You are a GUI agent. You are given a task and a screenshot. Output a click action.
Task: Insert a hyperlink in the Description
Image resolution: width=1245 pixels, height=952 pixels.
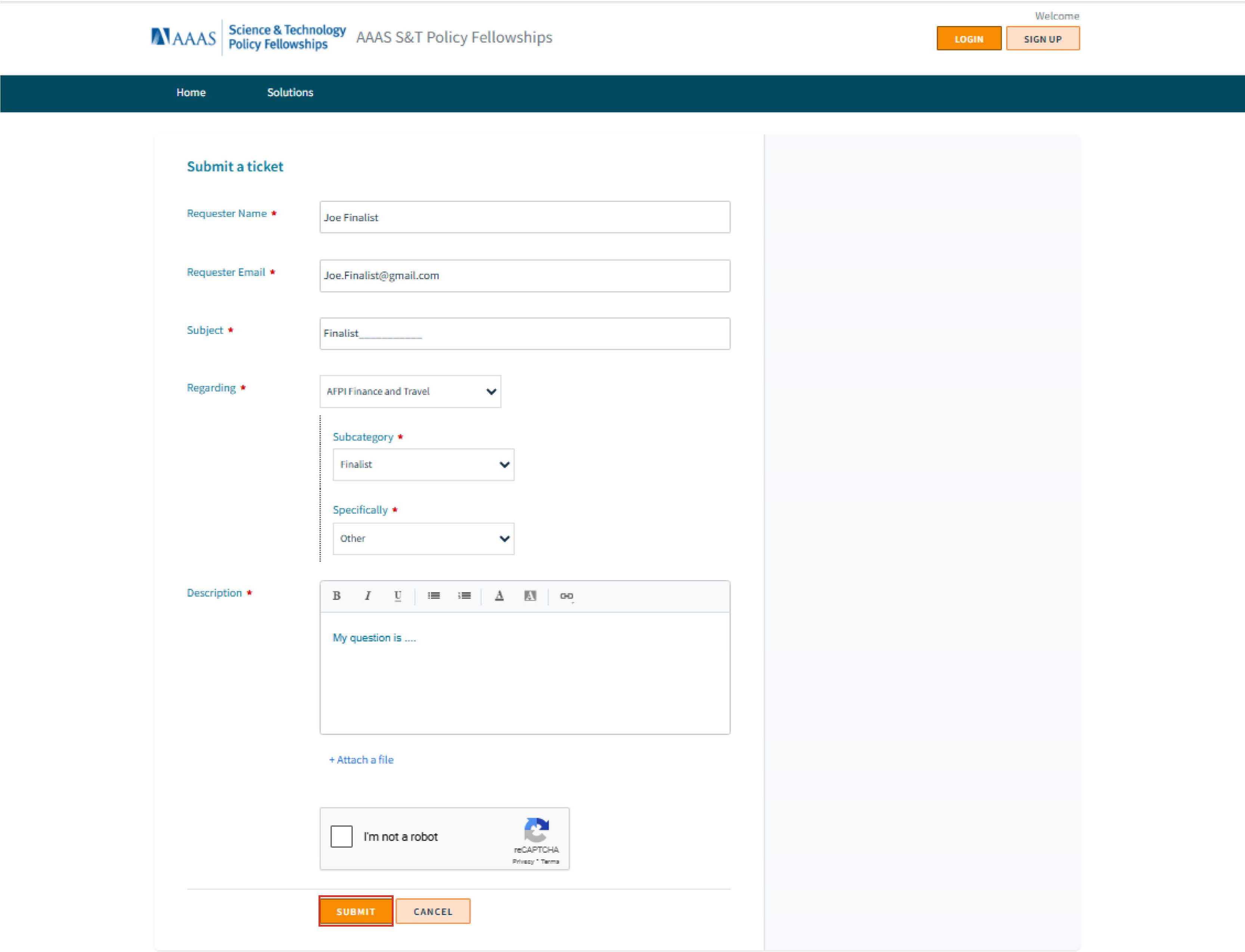566,595
